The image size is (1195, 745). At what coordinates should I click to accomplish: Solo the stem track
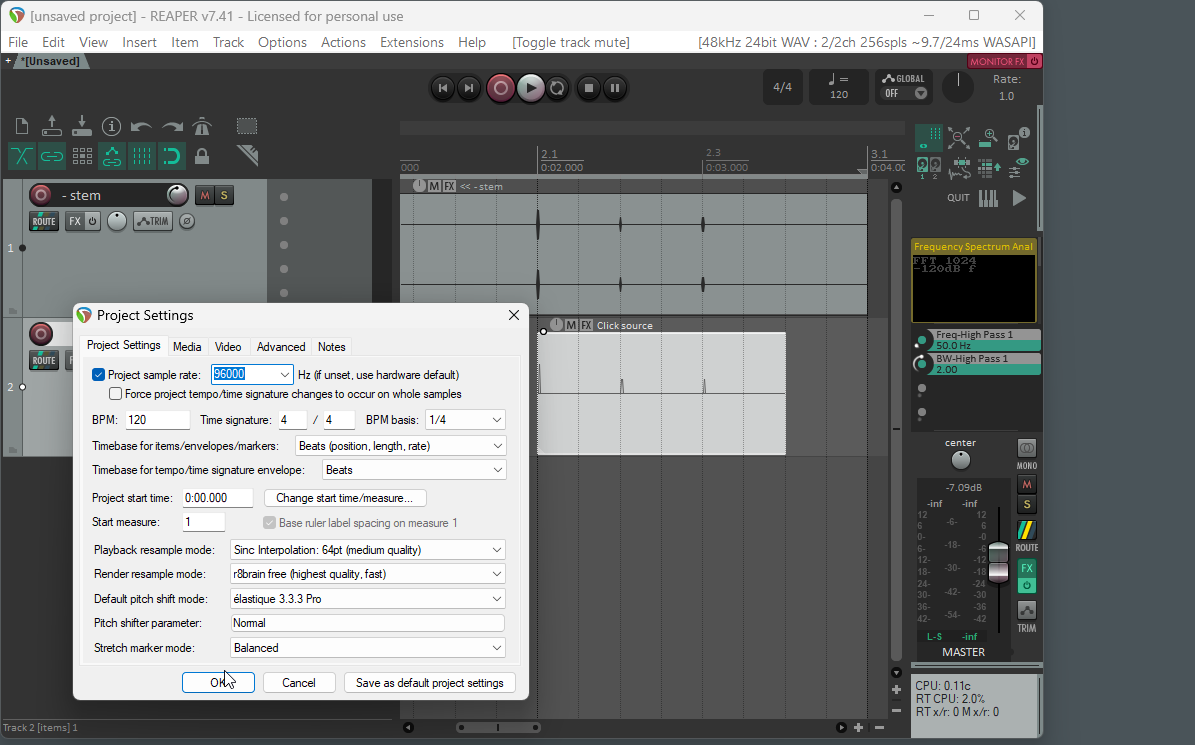click(x=224, y=195)
